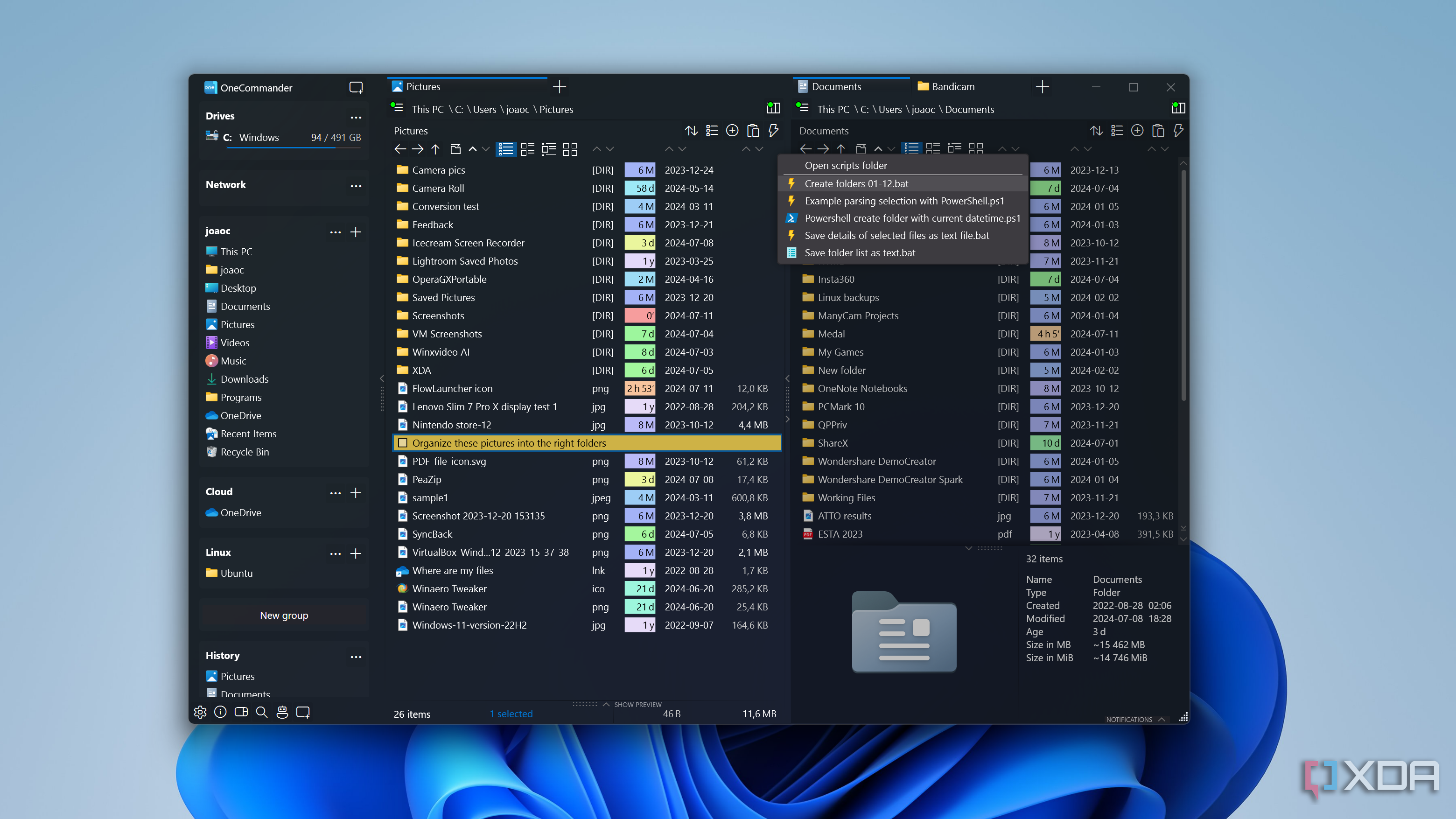This screenshot has height=819, width=1456.
Task: Click the scripts lightning icon in Documents pane
Action: click(x=1178, y=131)
